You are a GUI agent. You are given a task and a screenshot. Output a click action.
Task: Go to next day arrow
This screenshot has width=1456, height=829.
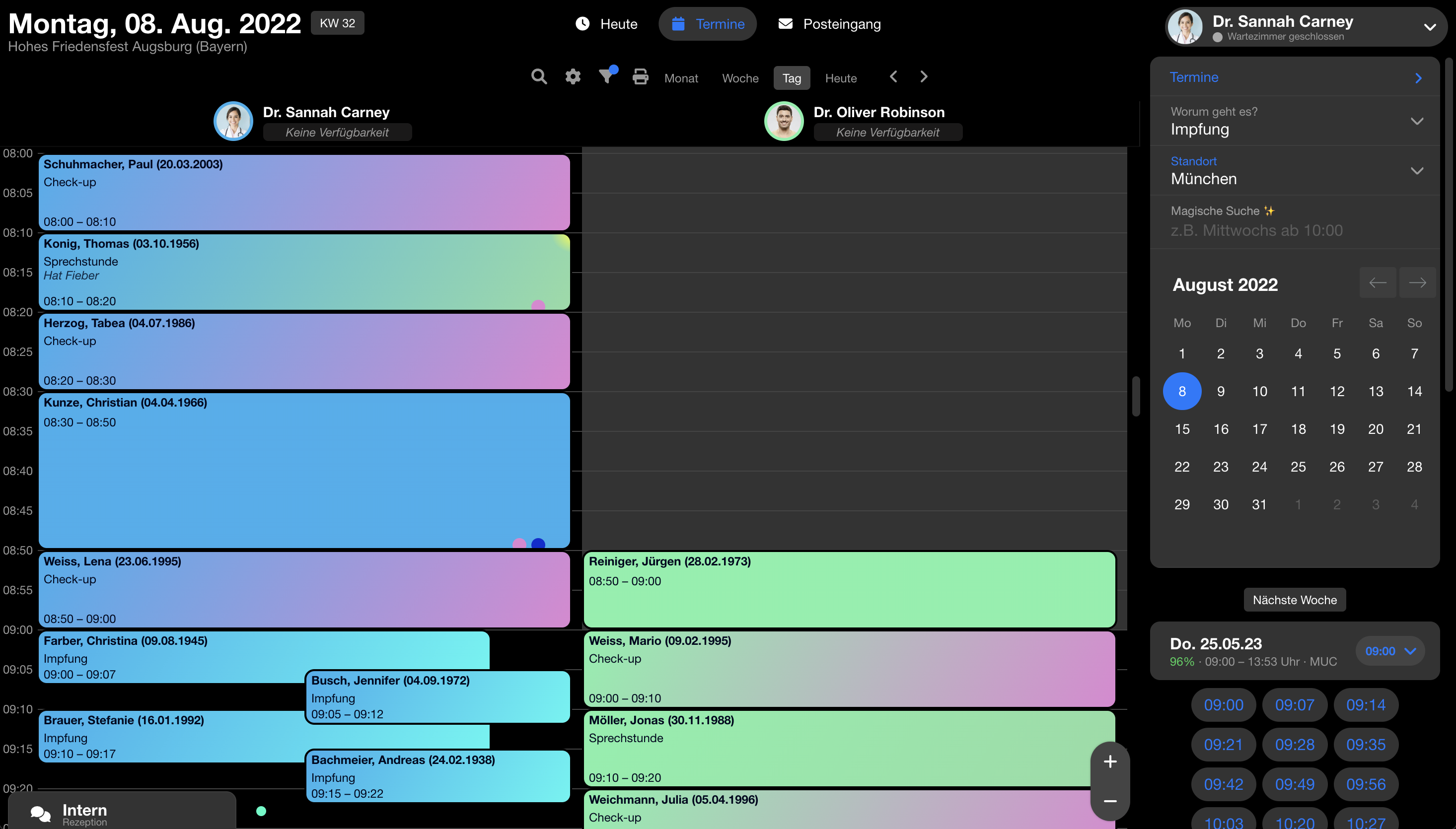point(924,77)
